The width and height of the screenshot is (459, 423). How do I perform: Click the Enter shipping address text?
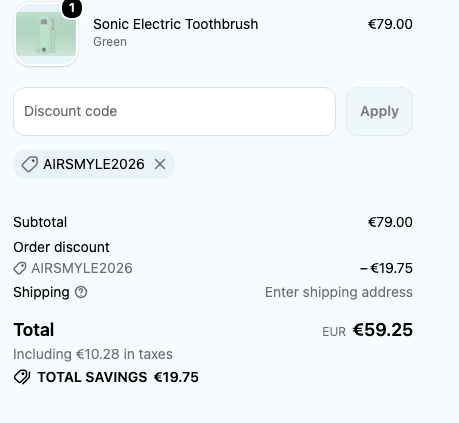point(339,292)
